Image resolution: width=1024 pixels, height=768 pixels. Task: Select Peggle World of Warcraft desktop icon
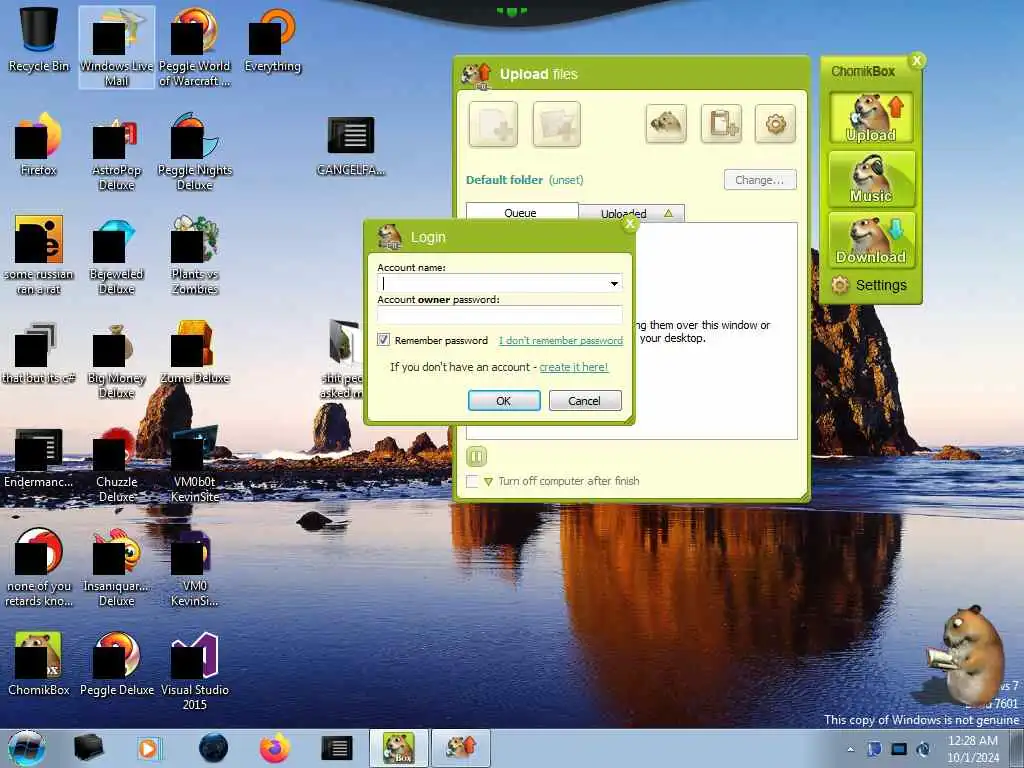(x=195, y=47)
